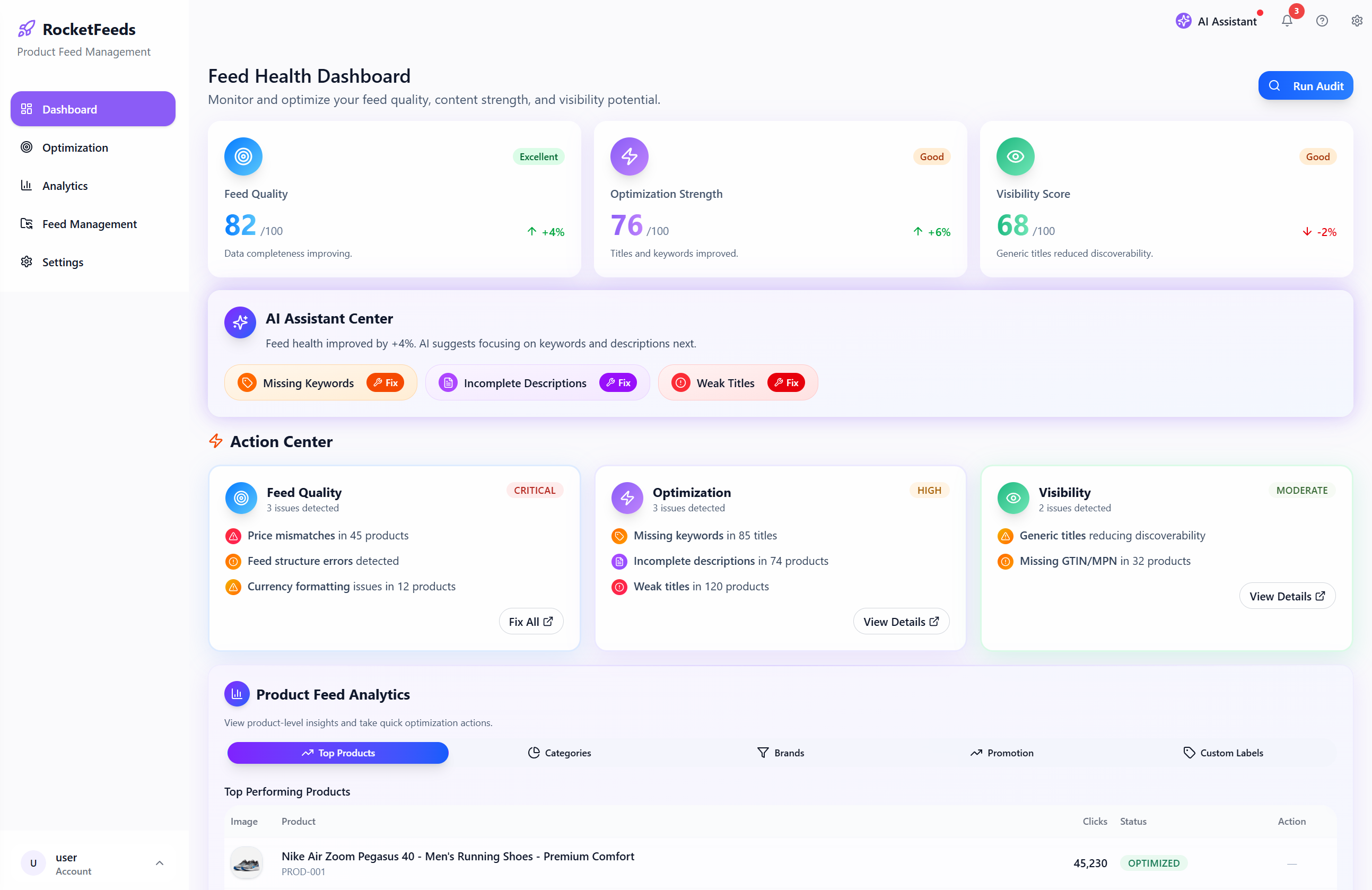Click the Nike Pegasus product thumbnail
This screenshot has width=1372, height=890.
coord(246,863)
